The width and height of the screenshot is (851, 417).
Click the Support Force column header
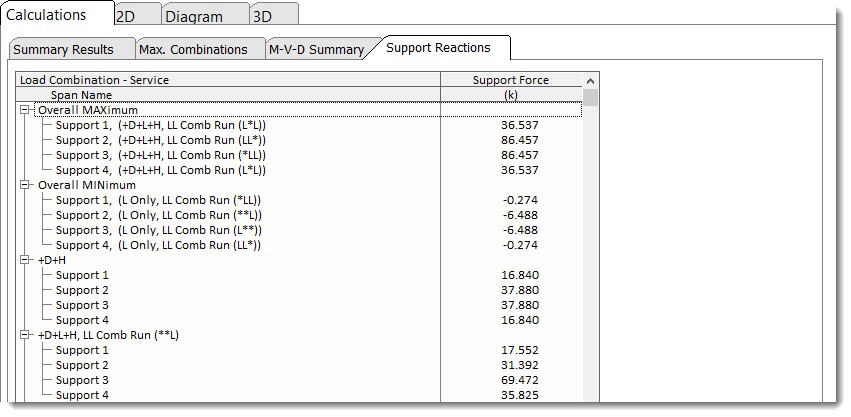[x=510, y=80]
